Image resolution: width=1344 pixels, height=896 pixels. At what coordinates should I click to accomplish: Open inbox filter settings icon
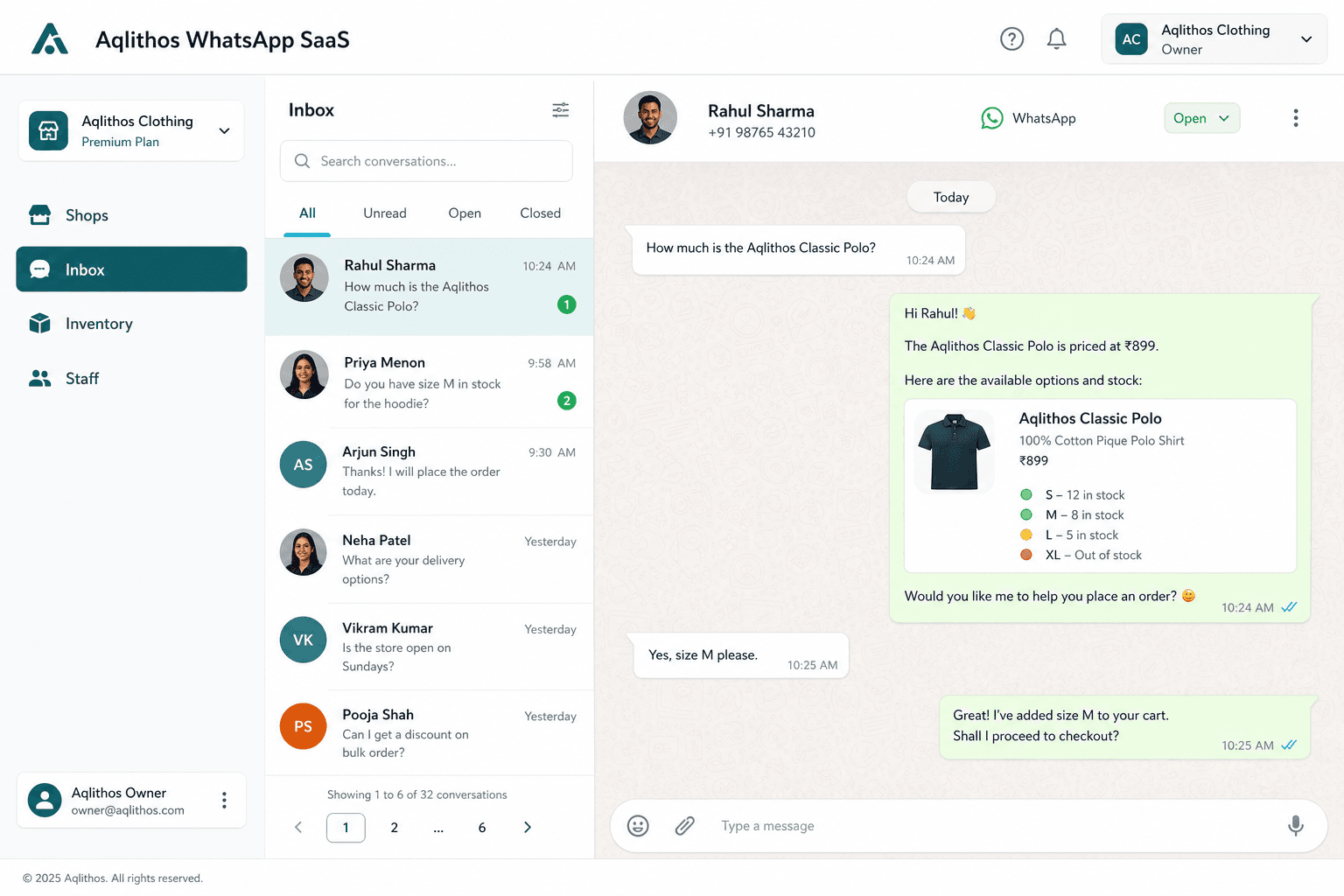(561, 109)
